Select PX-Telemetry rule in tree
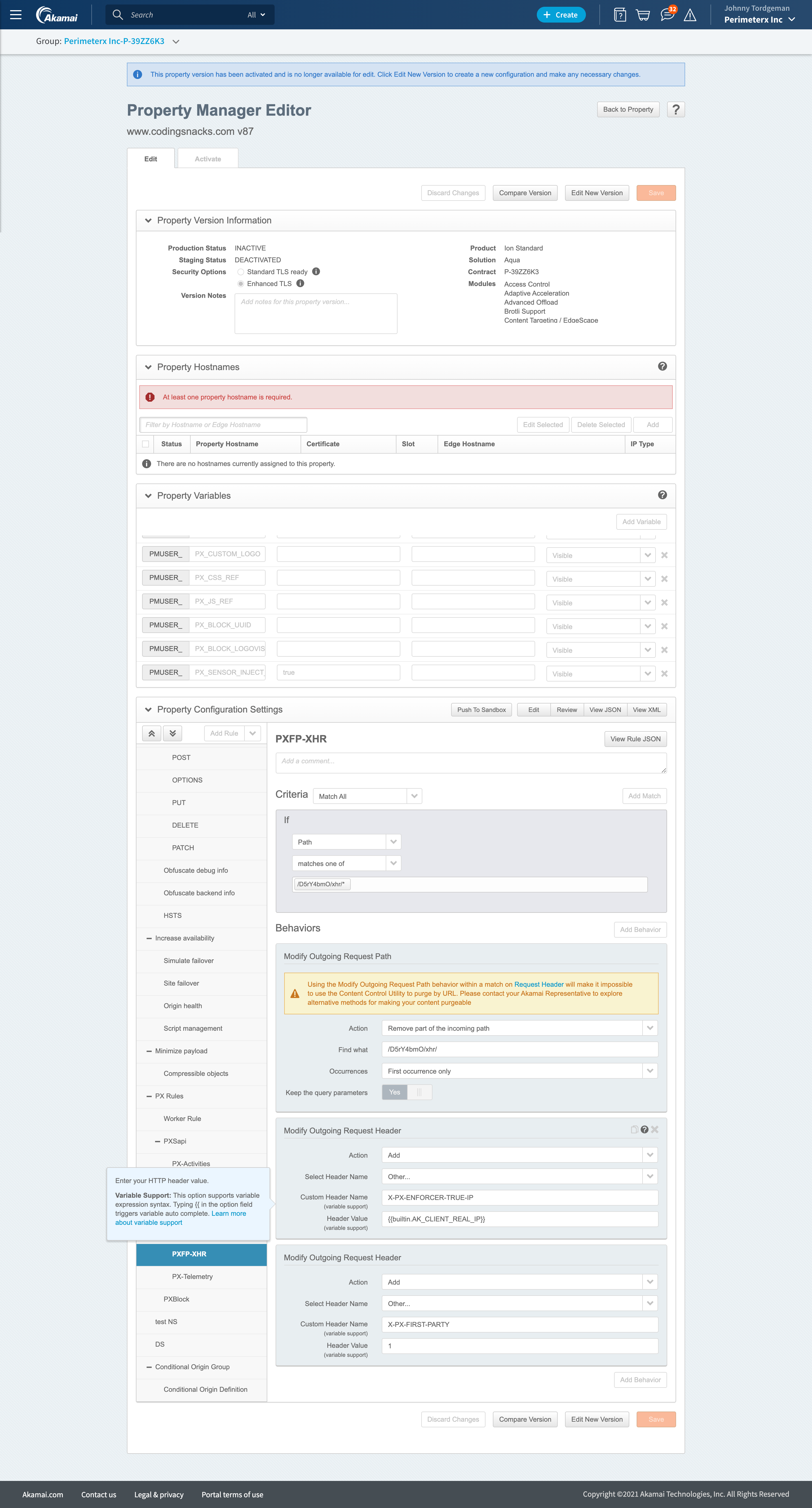812x1508 pixels. (x=192, y=1277)
